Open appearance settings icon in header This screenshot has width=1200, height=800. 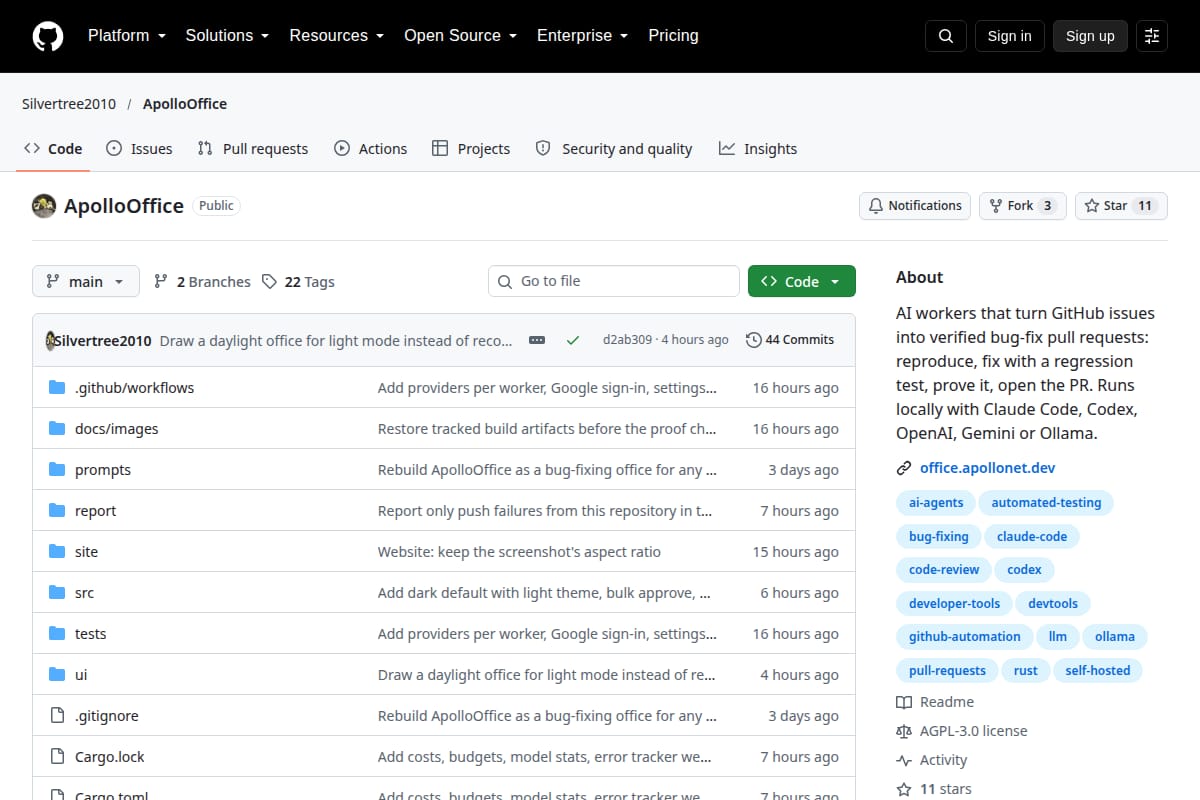(1152, 36)
